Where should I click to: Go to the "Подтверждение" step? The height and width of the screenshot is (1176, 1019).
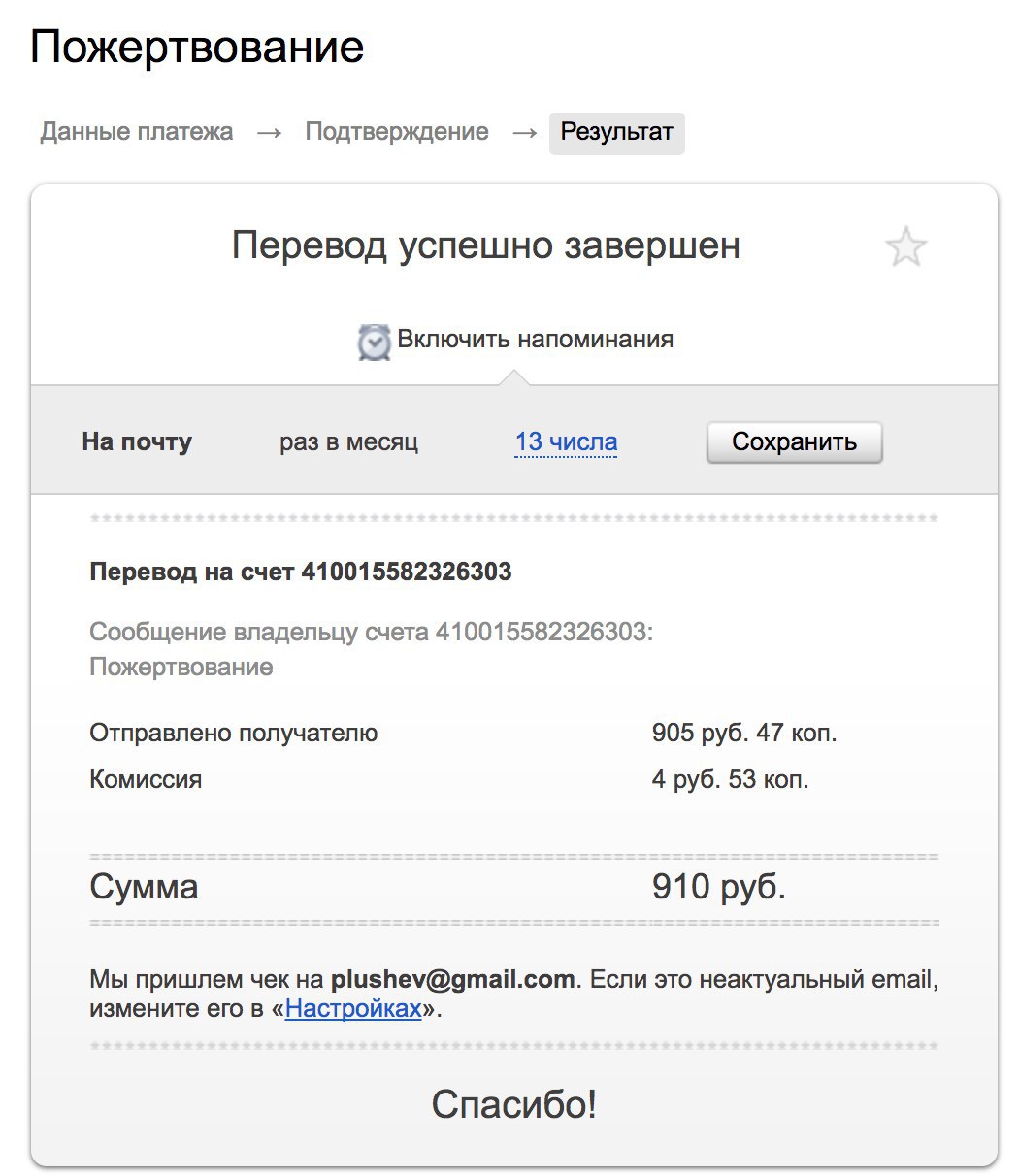tap(397, 132)
